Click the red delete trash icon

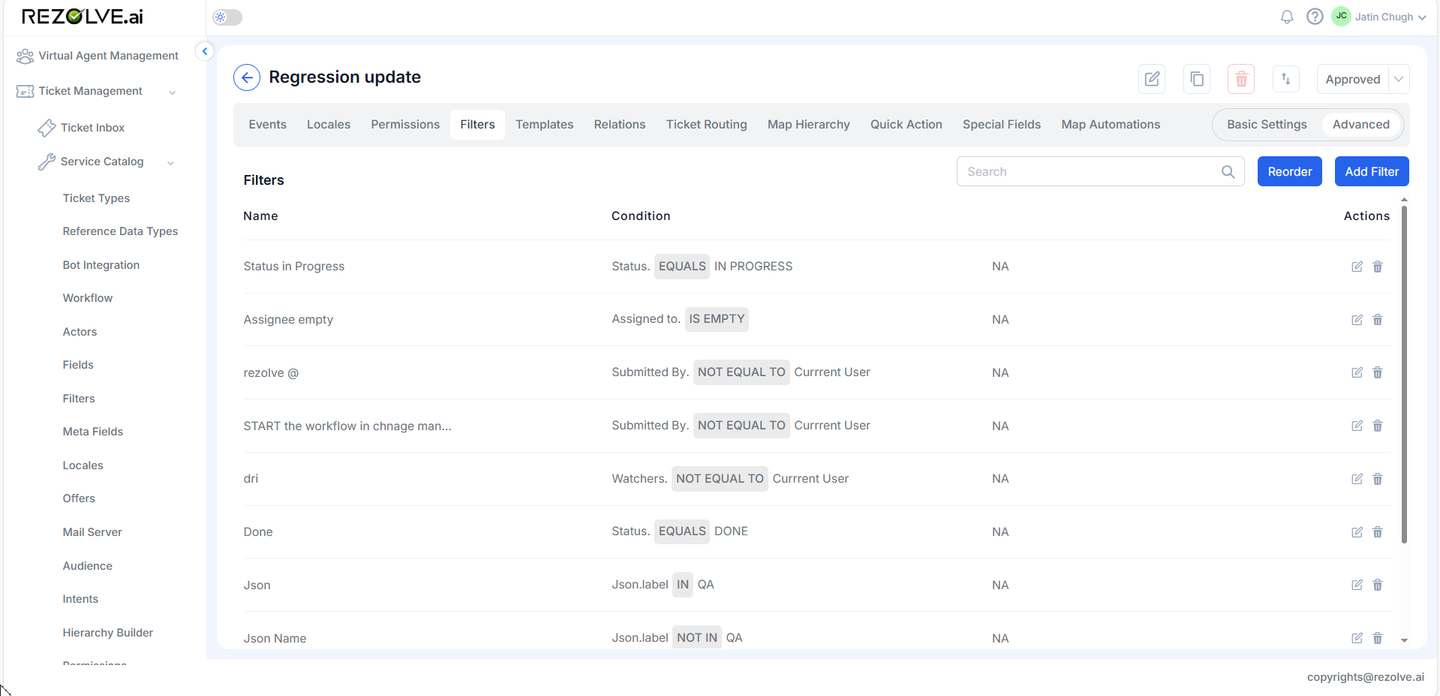1240,78
